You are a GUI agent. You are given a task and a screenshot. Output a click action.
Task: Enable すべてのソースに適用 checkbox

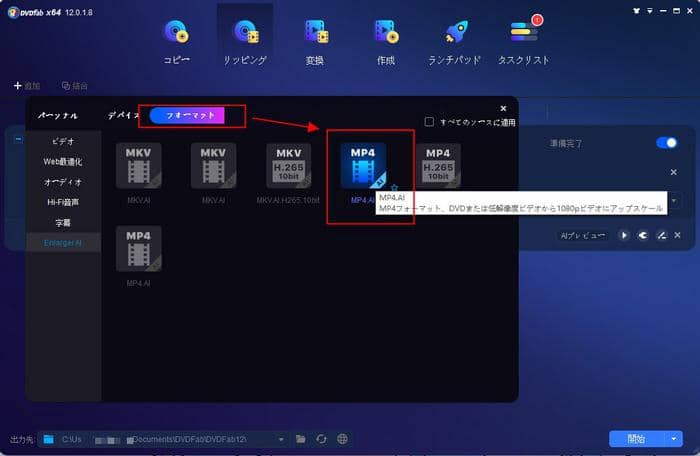pos(429,122)
